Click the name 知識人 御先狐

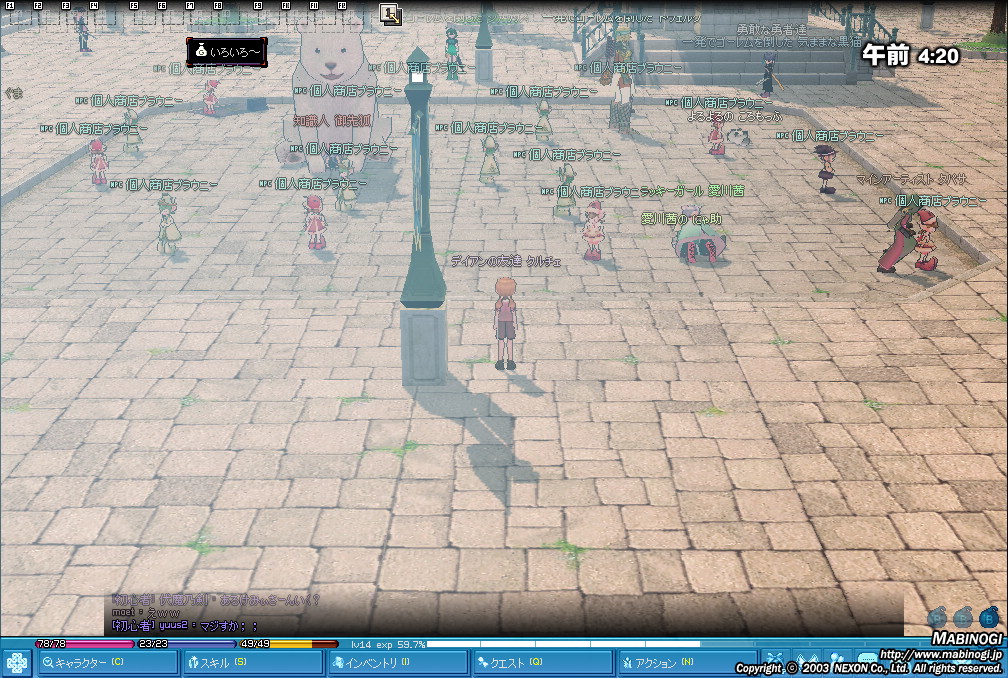(x=332, y=121)
